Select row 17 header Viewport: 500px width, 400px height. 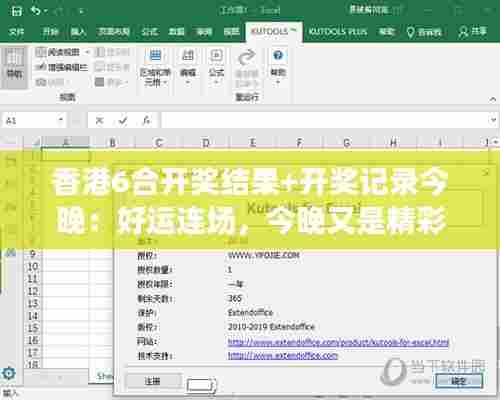33,353
